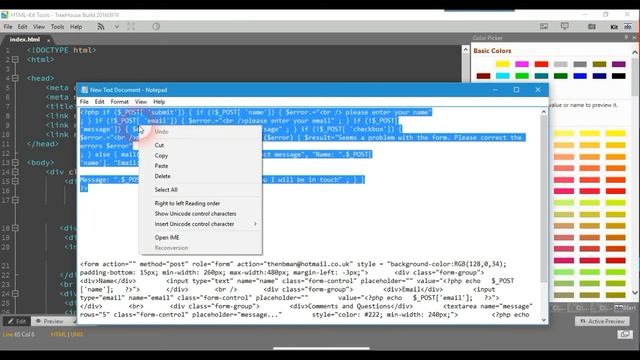Open HTML-Kit Edit menu
The image size is (640, 360).
[22, 27]
